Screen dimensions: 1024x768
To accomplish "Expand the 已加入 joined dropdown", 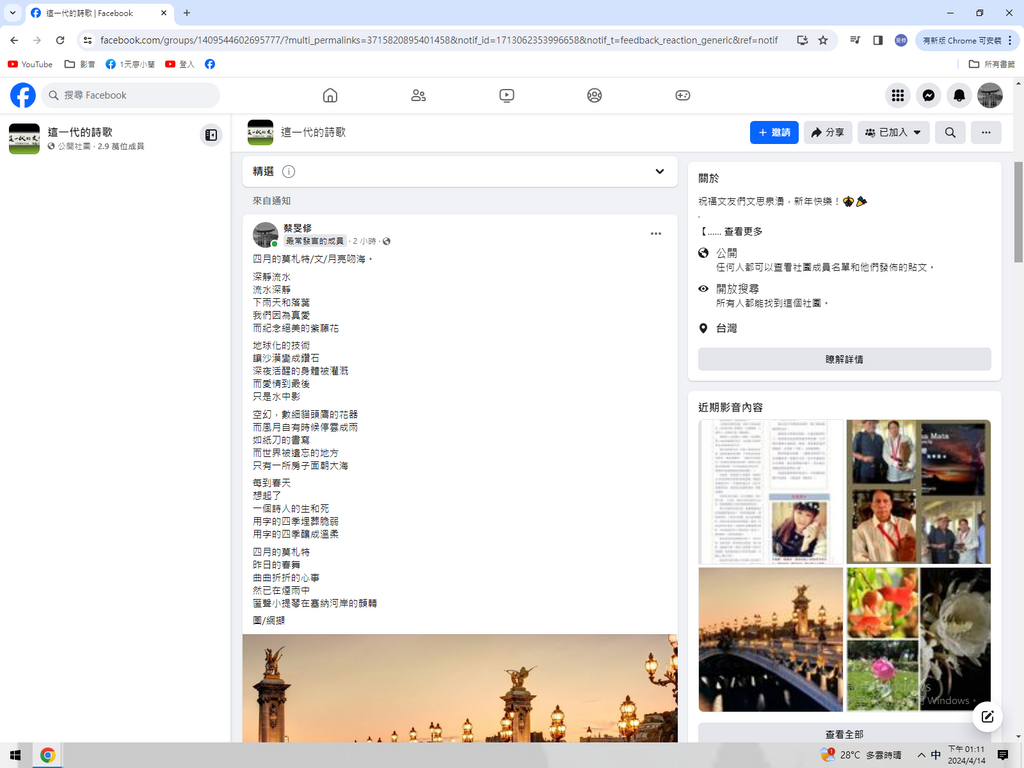I will (x=894, y=132).
